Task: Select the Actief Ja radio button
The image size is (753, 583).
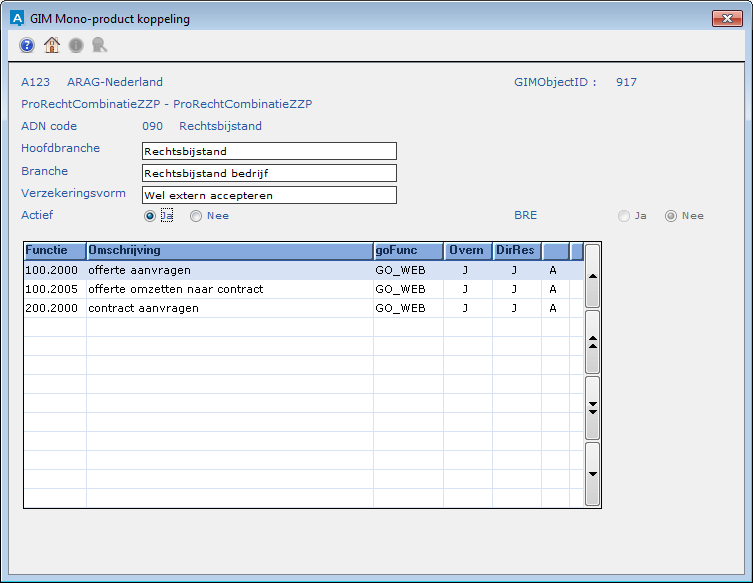Action: tap(150, 215)
